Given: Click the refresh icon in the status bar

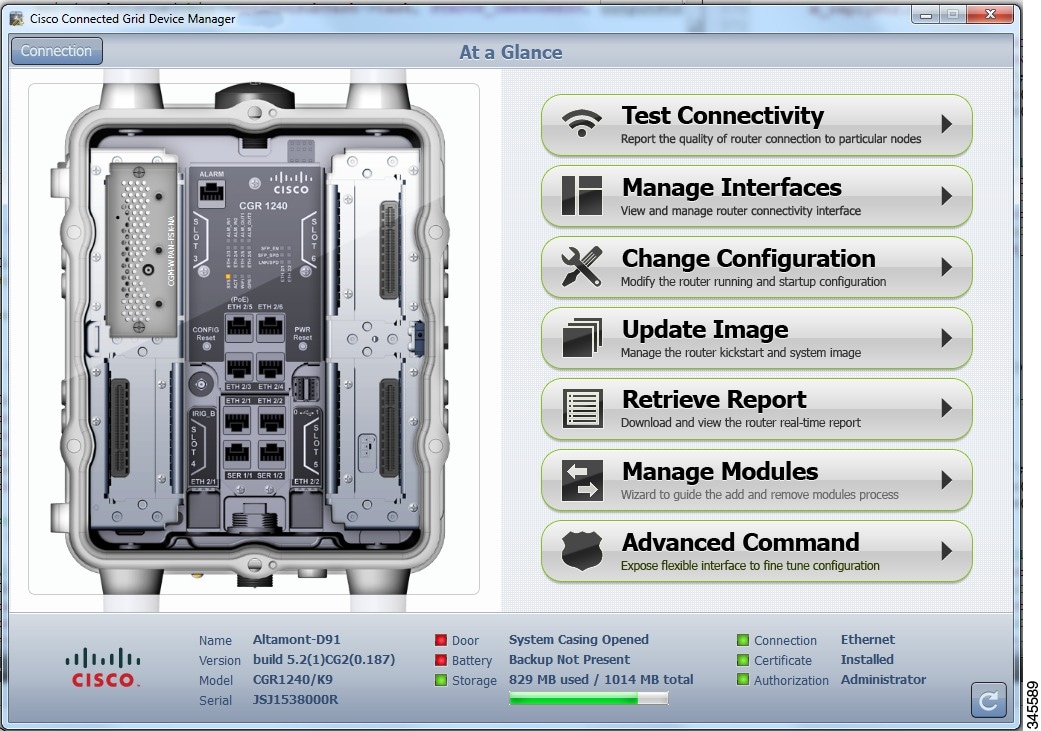Looking at the screenshot, I should coord(989,700).
